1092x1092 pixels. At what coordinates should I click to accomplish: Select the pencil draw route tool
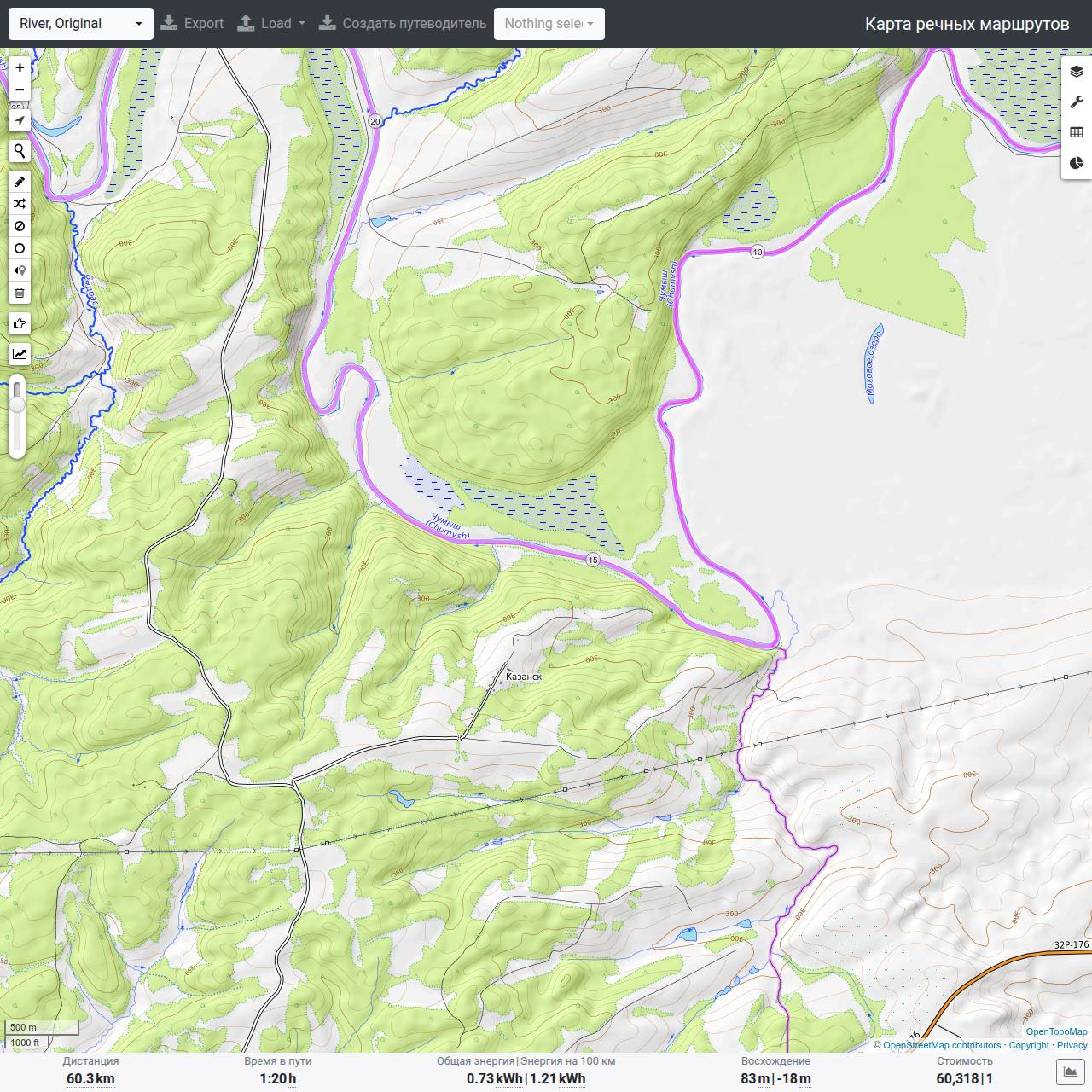tap(20, 182)
